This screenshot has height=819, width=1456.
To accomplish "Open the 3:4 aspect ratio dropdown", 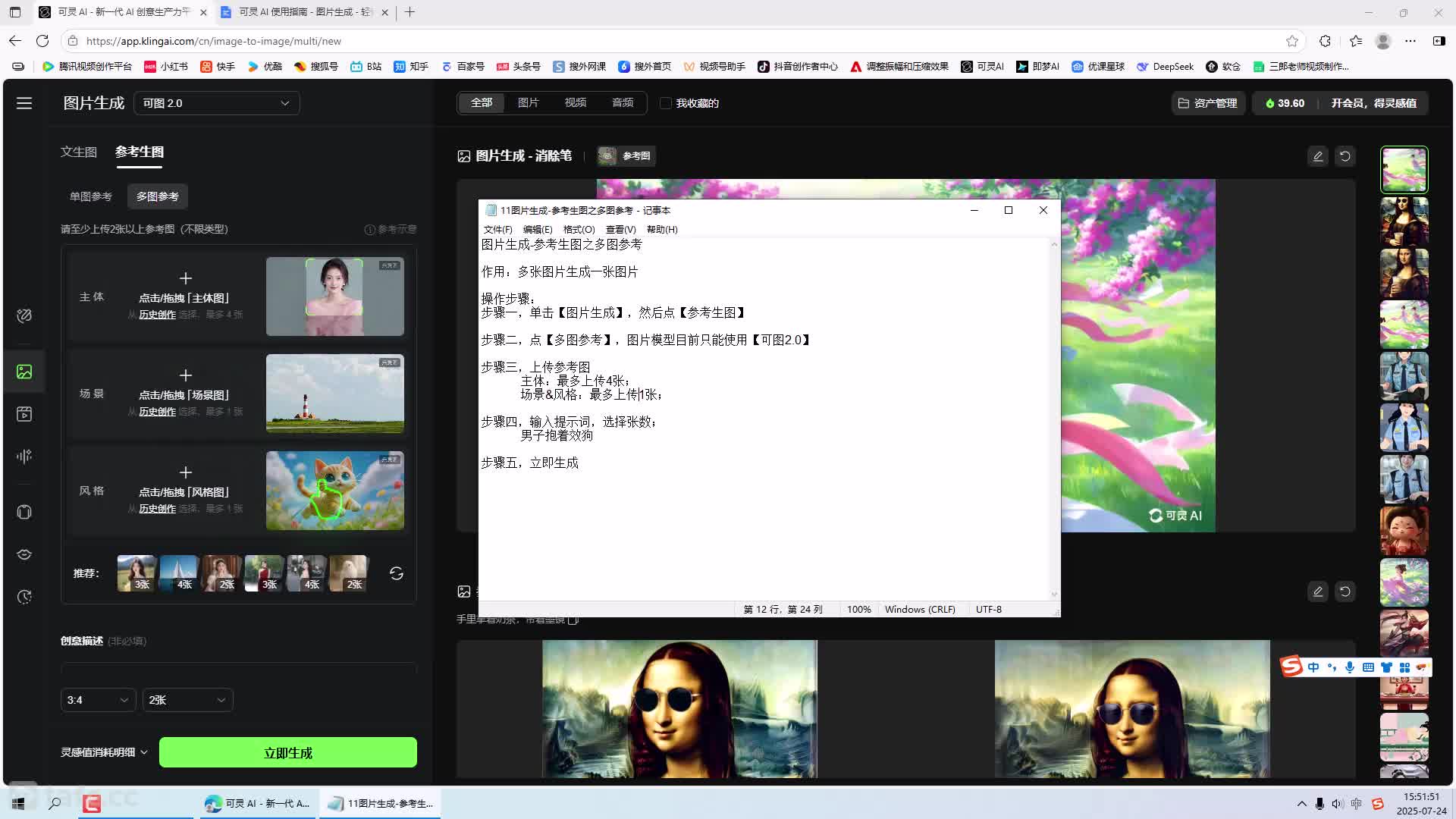I will (x=98, y=700).
